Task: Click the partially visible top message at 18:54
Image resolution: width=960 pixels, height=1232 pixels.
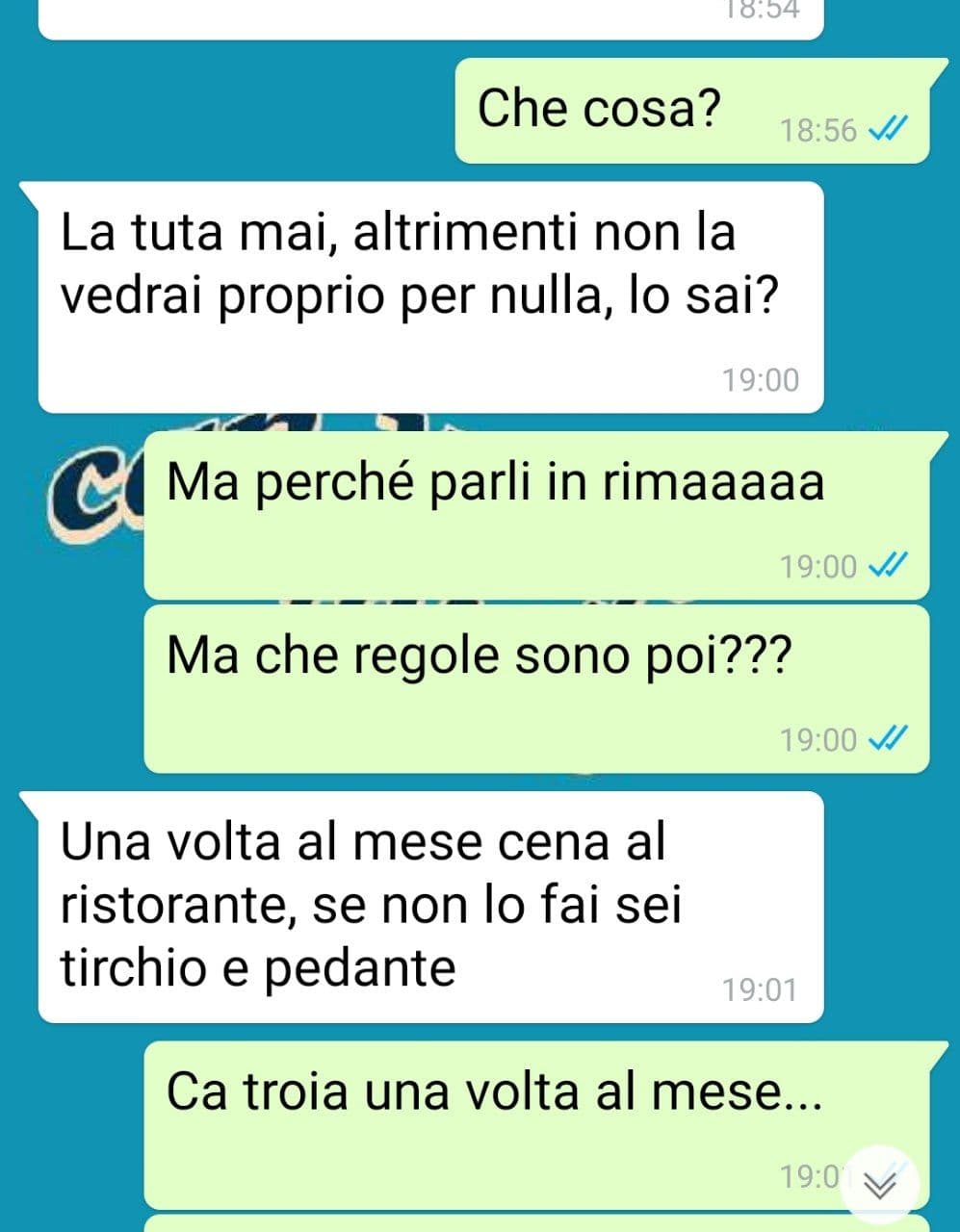Action: (x=430, y=19)
